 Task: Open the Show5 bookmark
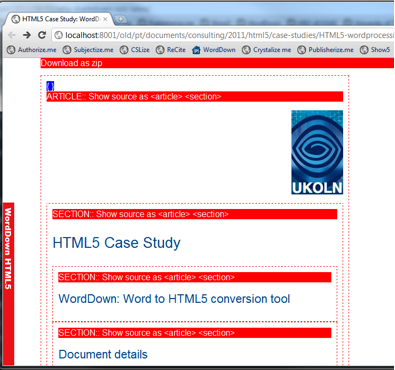[375, 50]
